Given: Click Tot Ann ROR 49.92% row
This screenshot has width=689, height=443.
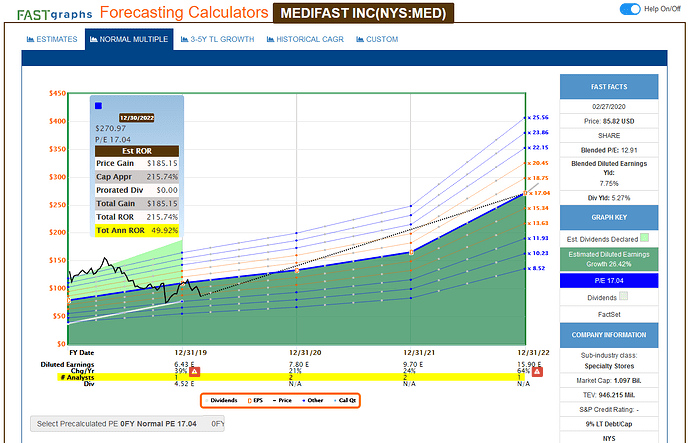Looking at the screenshot, I should click(x=137, y=230).
